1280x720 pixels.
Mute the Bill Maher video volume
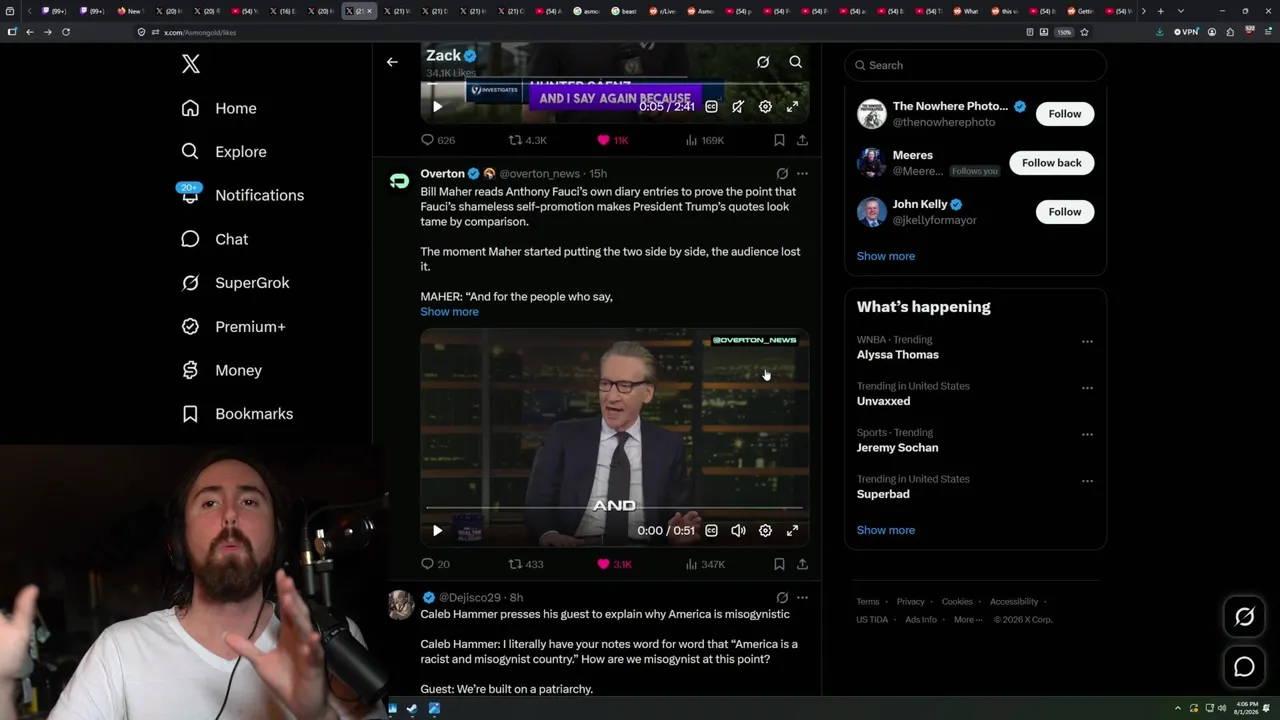(x=738, y=531)
